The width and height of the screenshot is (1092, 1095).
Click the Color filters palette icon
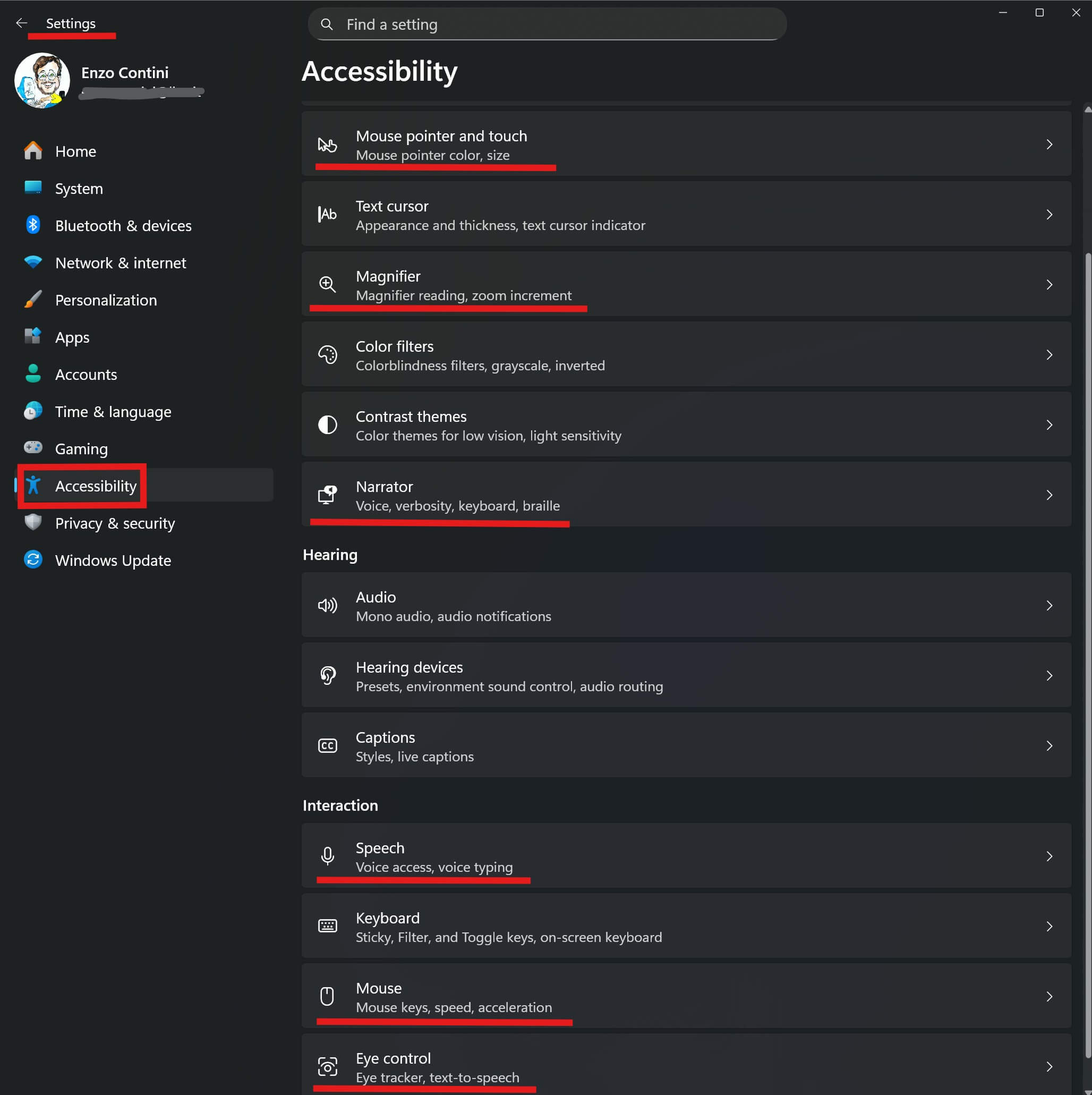tap(328, 355)
